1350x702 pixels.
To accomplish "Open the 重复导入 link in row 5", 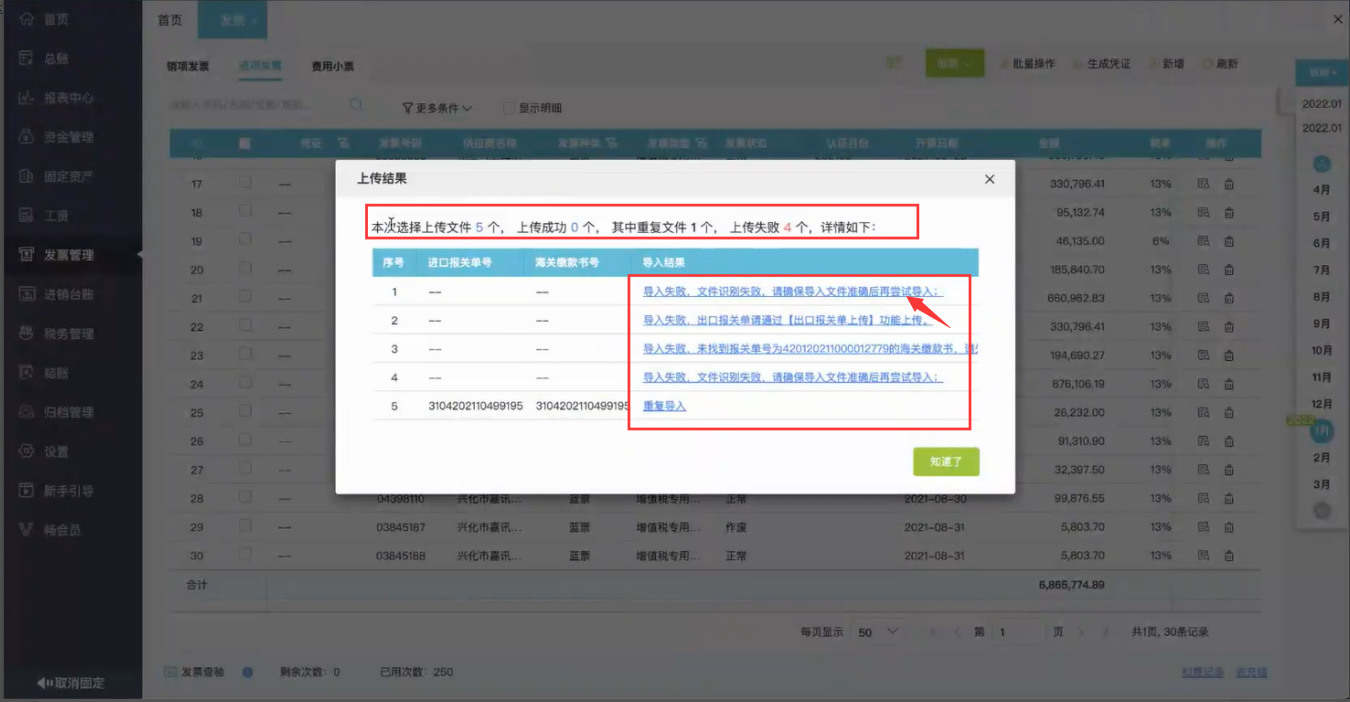I will point(664,406).
